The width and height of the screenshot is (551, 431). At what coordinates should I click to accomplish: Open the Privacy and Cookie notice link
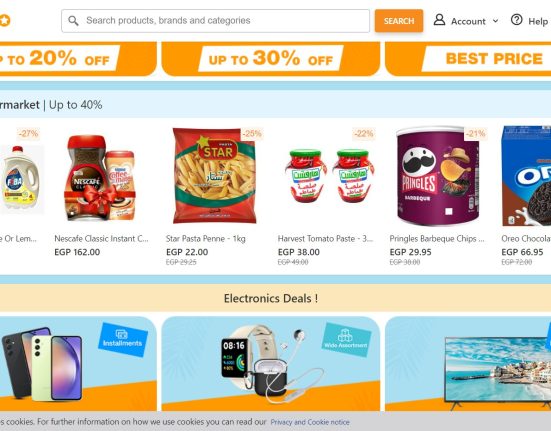[310, 422]
